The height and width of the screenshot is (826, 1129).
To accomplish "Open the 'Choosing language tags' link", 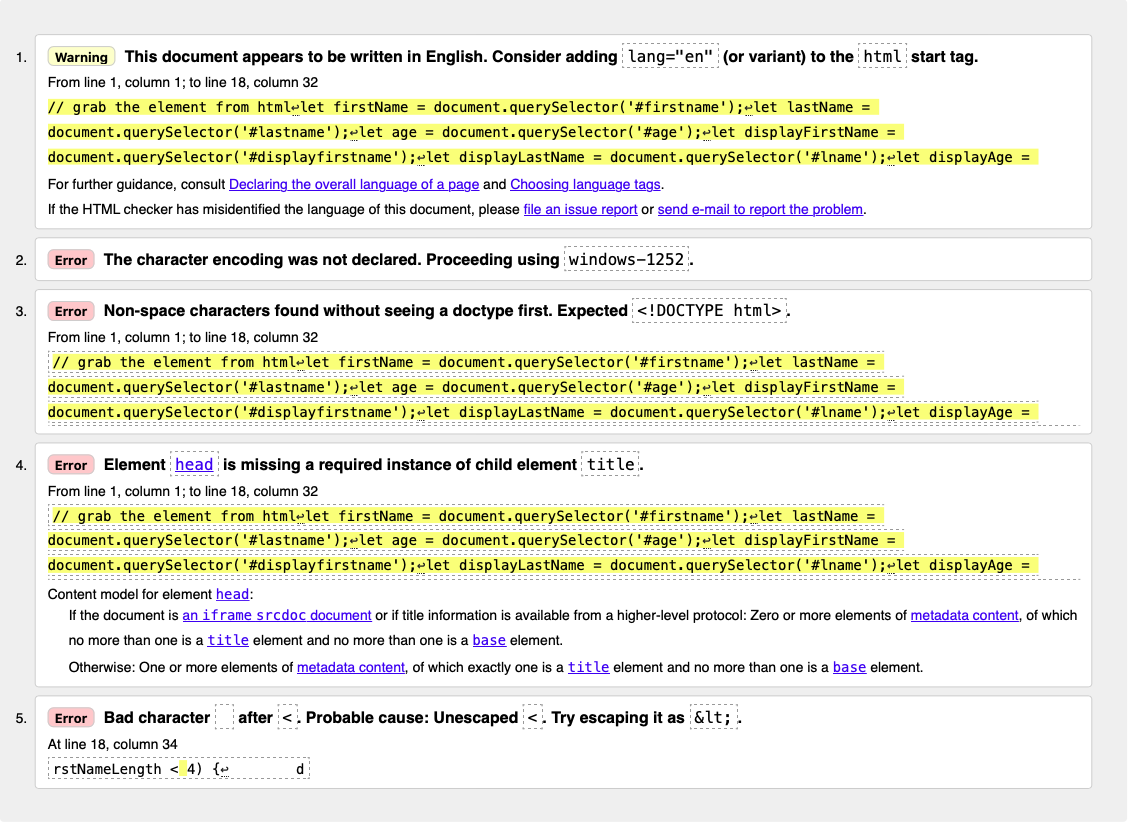I will [585, 184].
